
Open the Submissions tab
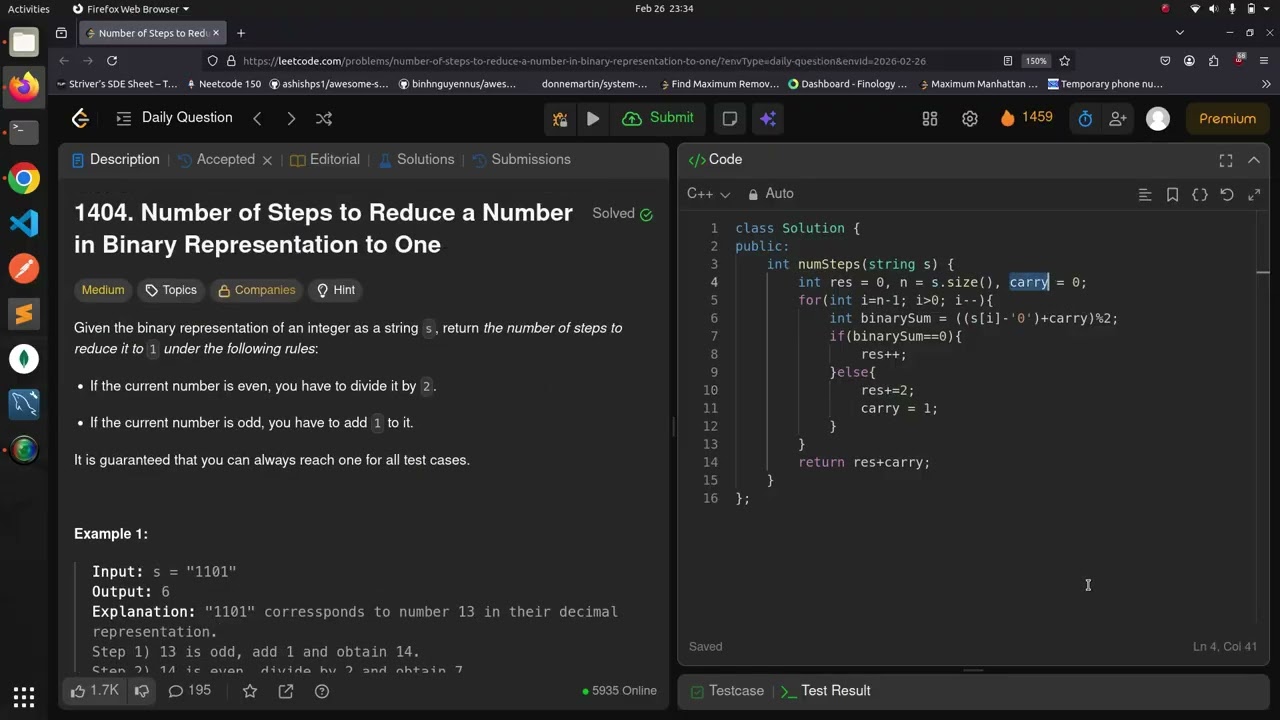pyautogui.click(x=521, y=159)
